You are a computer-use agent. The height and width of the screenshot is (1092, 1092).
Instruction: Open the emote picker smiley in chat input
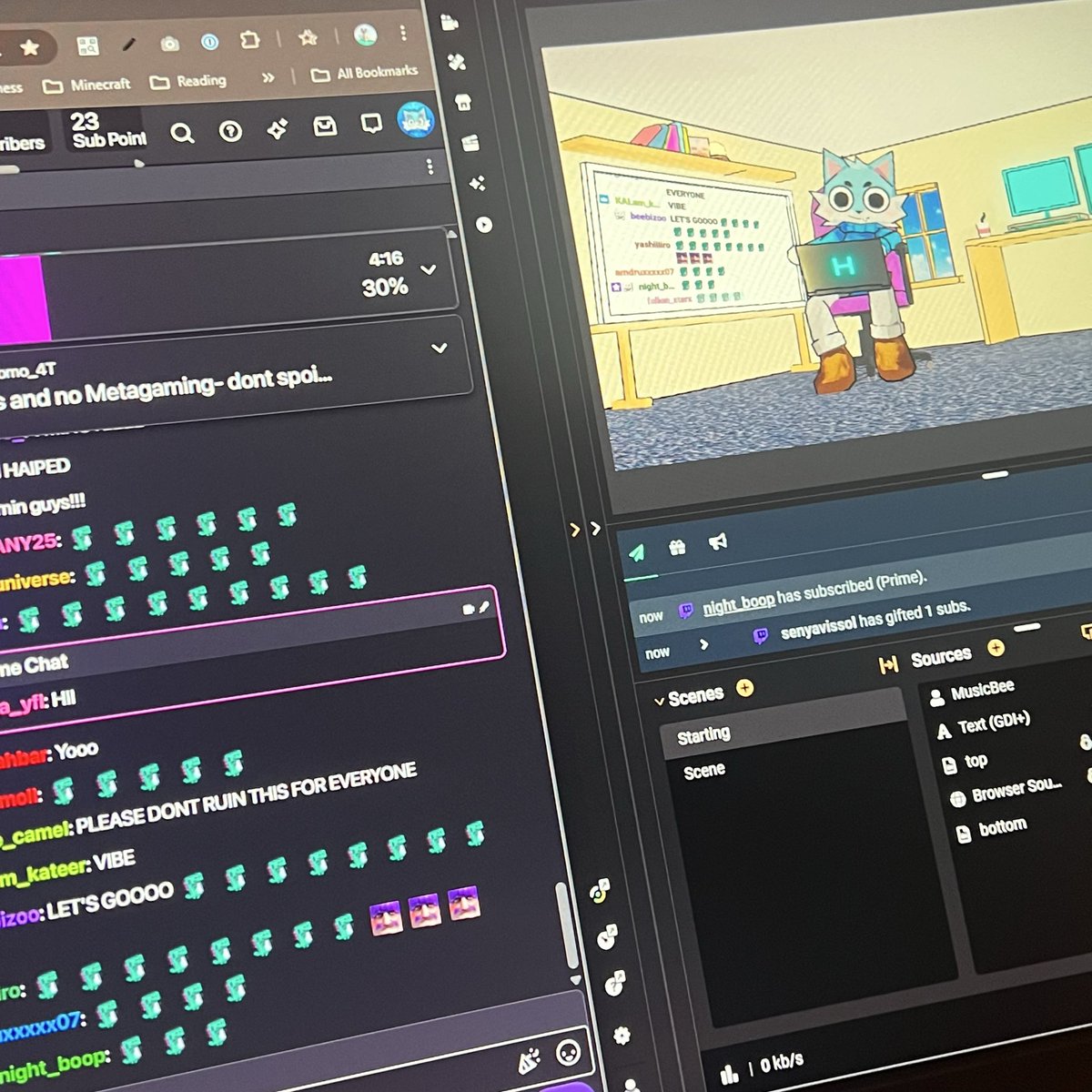(x=568, y=1053)
